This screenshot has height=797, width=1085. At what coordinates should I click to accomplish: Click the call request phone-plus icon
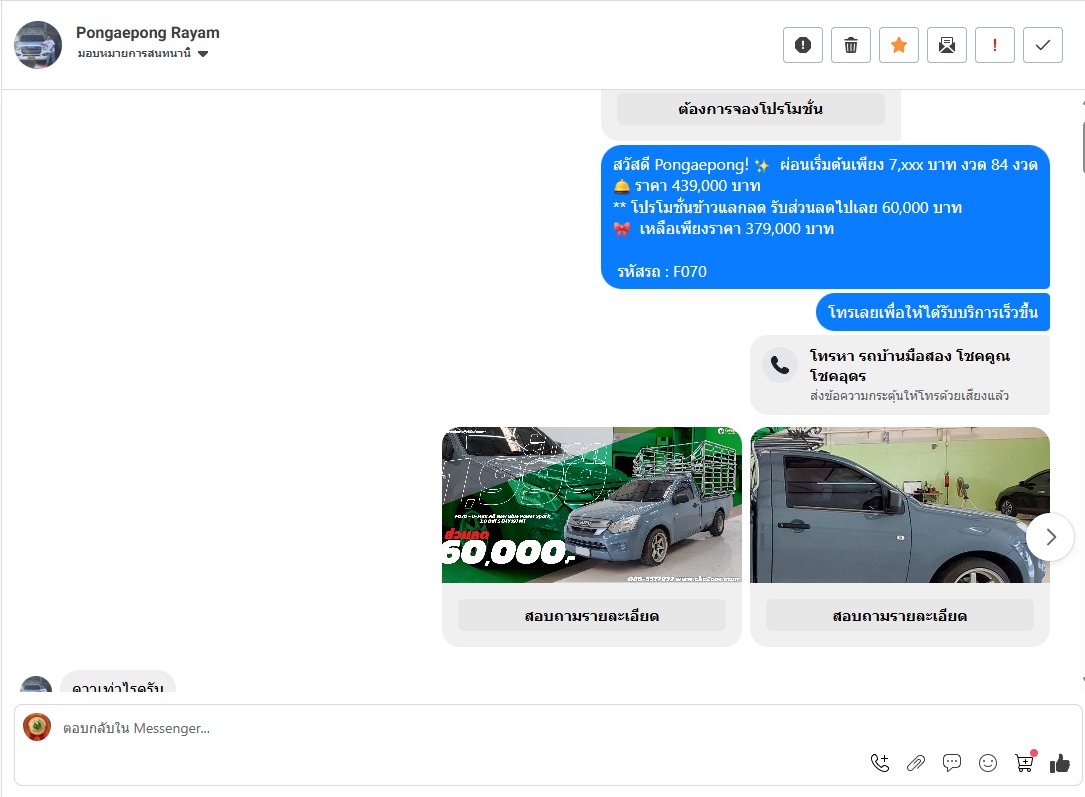(880, 763)
